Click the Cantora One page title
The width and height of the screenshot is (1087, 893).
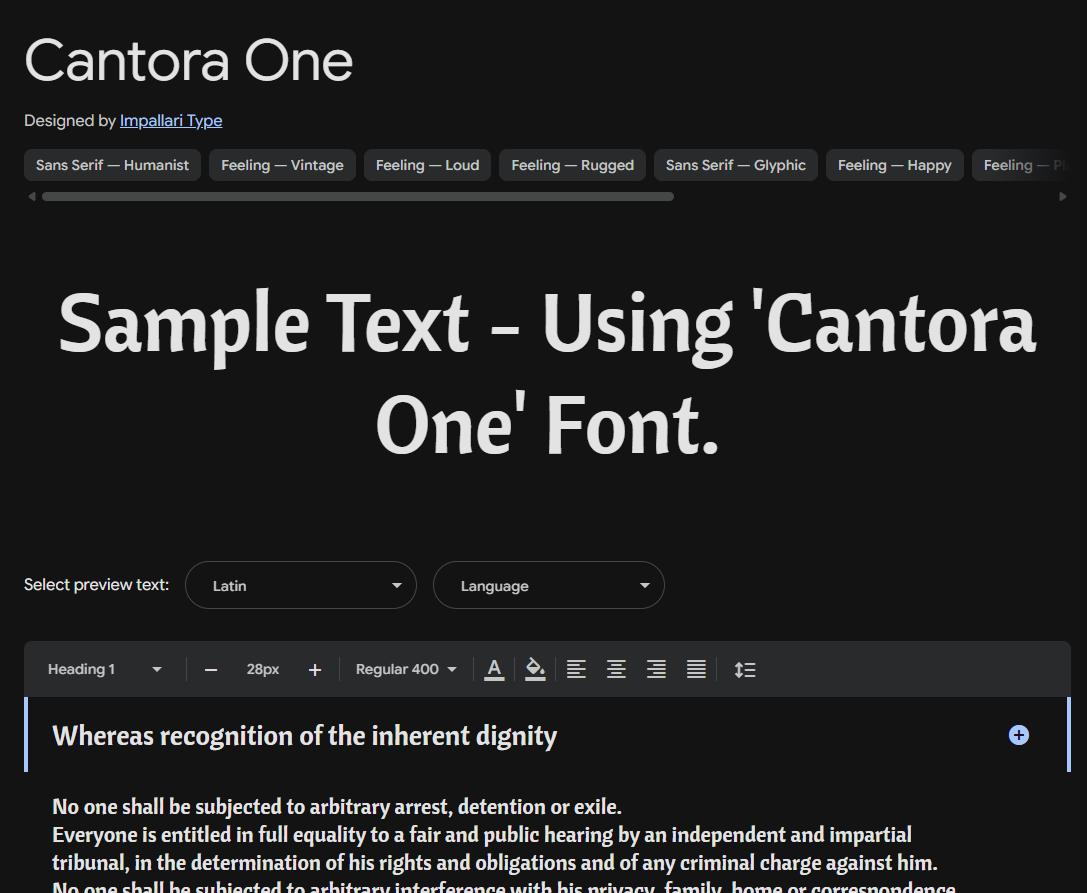(189, 61)
